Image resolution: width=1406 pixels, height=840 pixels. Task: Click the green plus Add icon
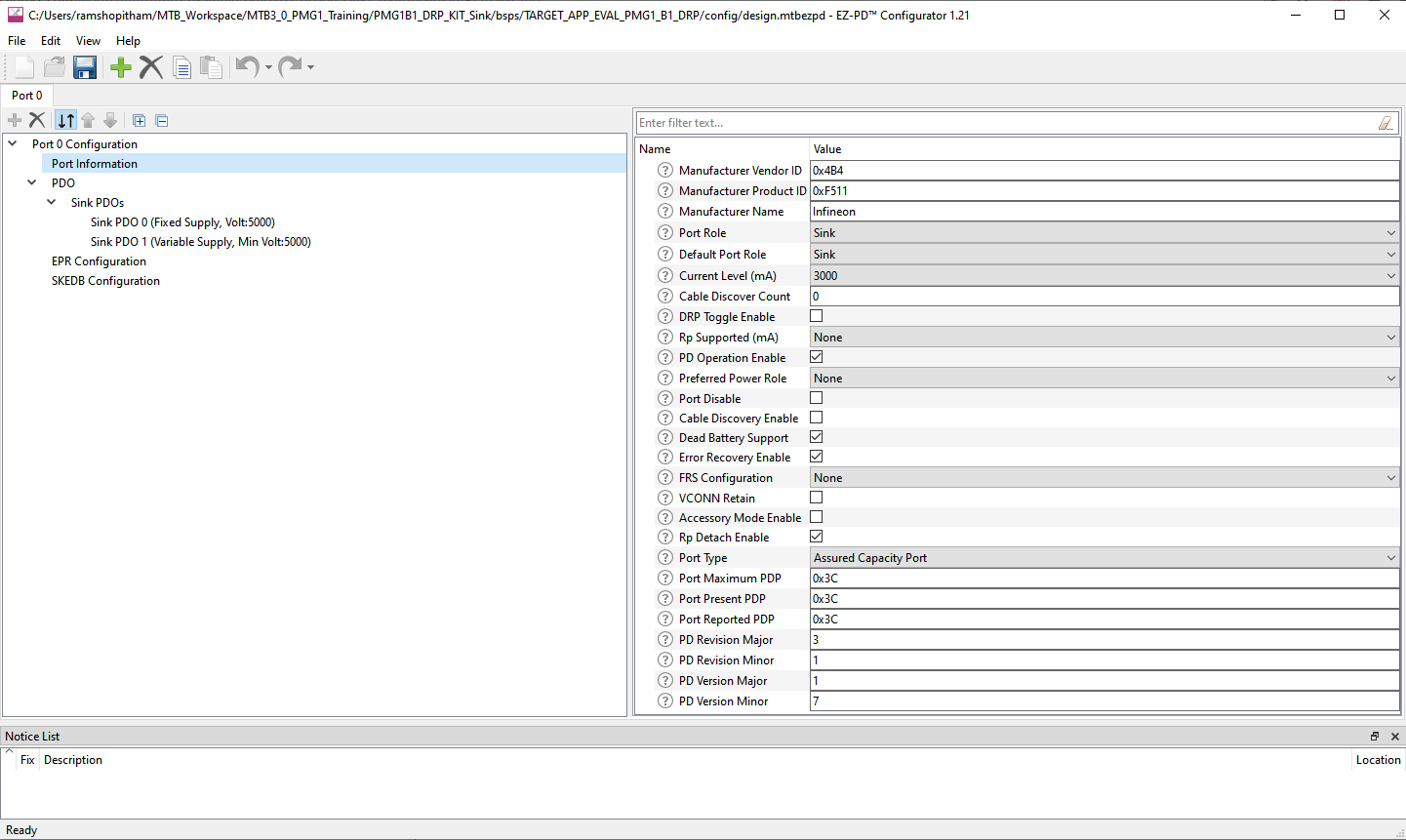tap(121, 66)
